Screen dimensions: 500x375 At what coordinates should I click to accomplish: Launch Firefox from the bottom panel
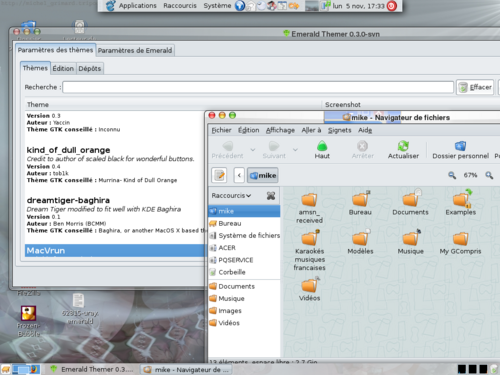click(34, 369)
